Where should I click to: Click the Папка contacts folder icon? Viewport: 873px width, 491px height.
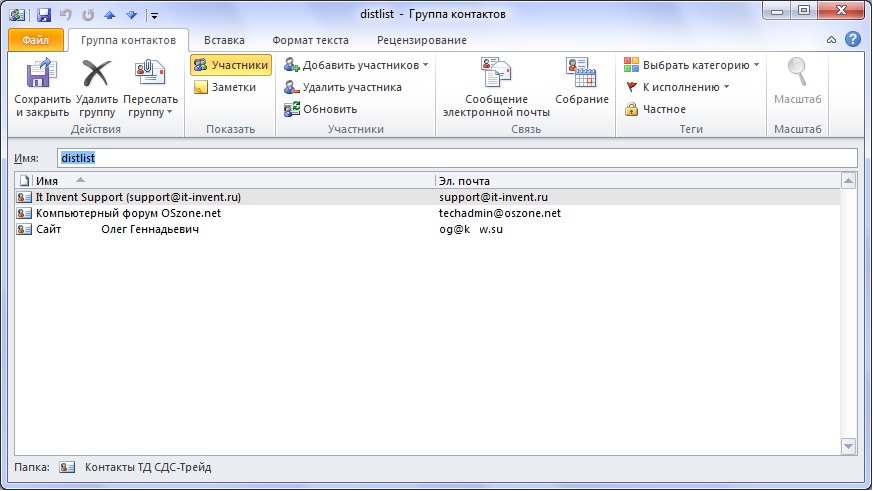[67, 467]
